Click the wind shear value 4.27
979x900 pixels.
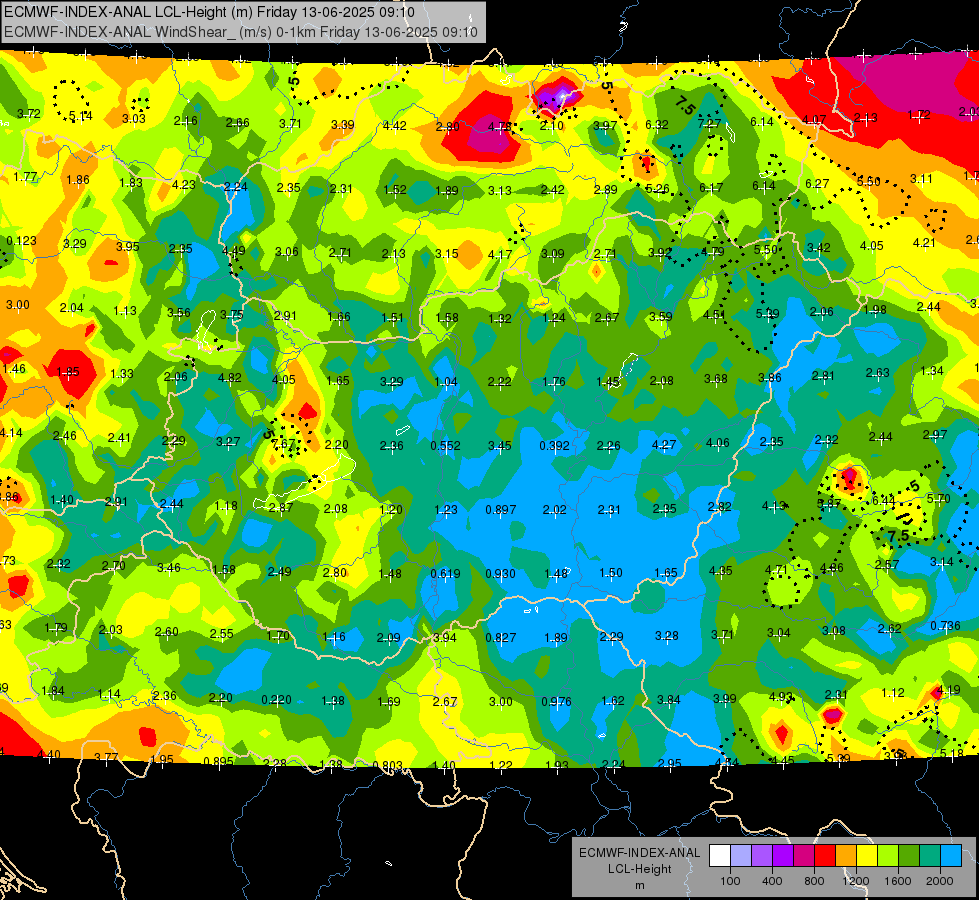(x=664, y=444)
